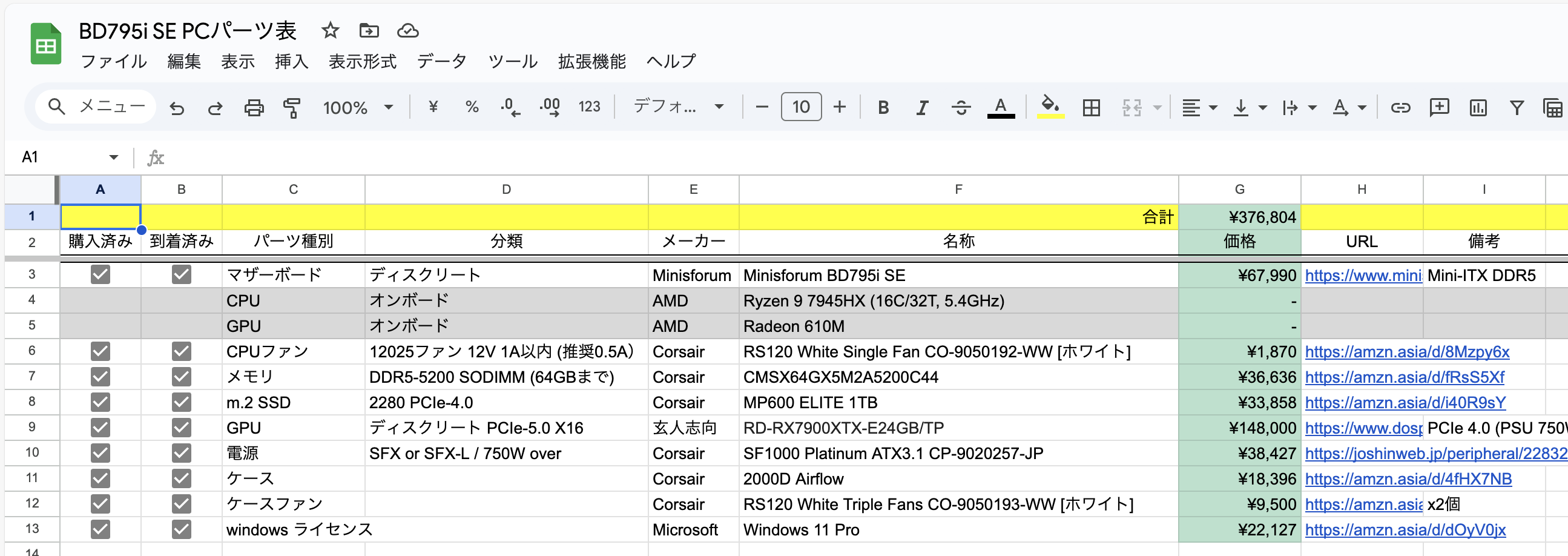Undo the last action
The width and height of the screenshot is (1568, 556).
tap(177, 108)
